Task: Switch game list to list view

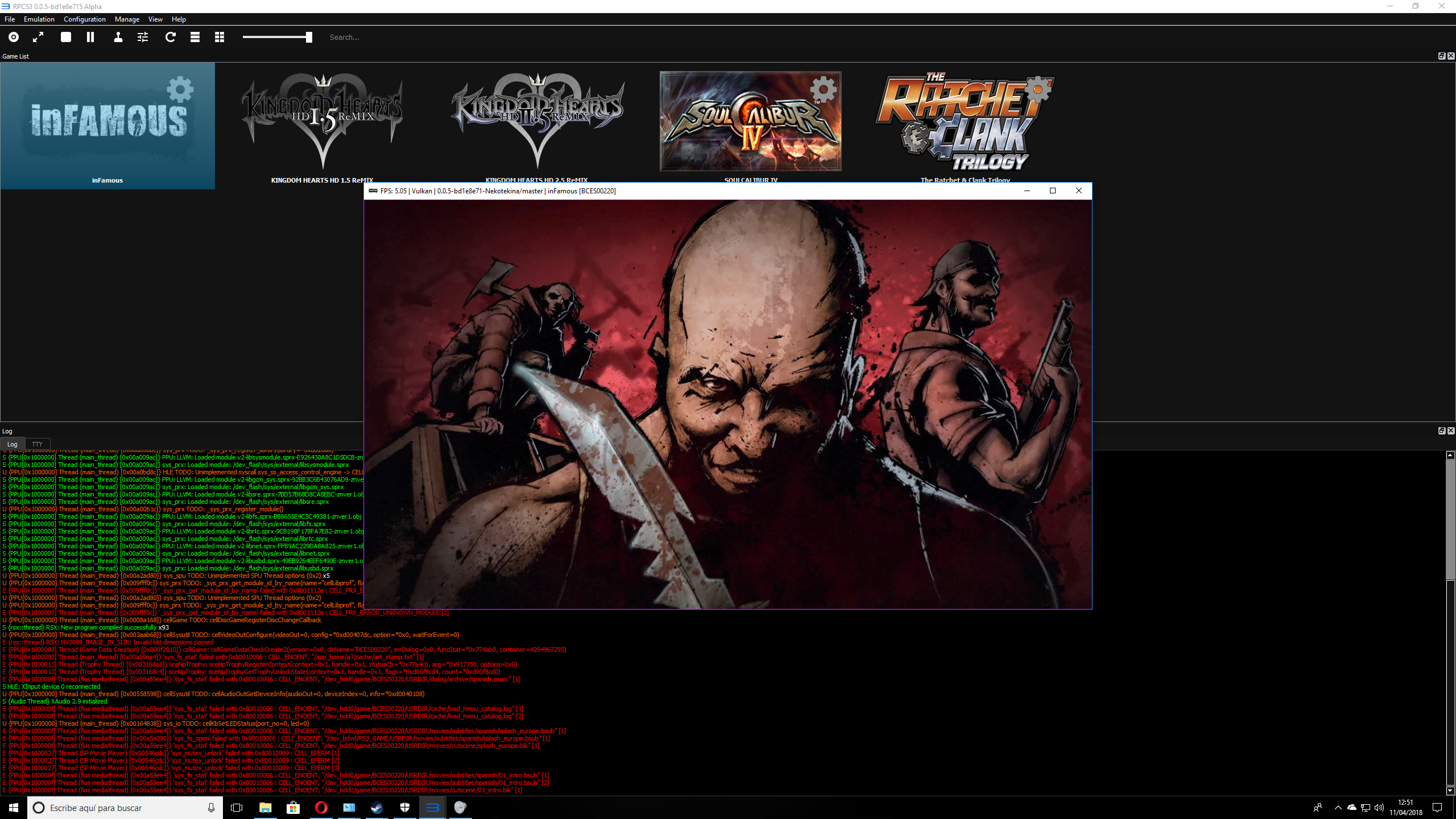Action: [195, 37]
